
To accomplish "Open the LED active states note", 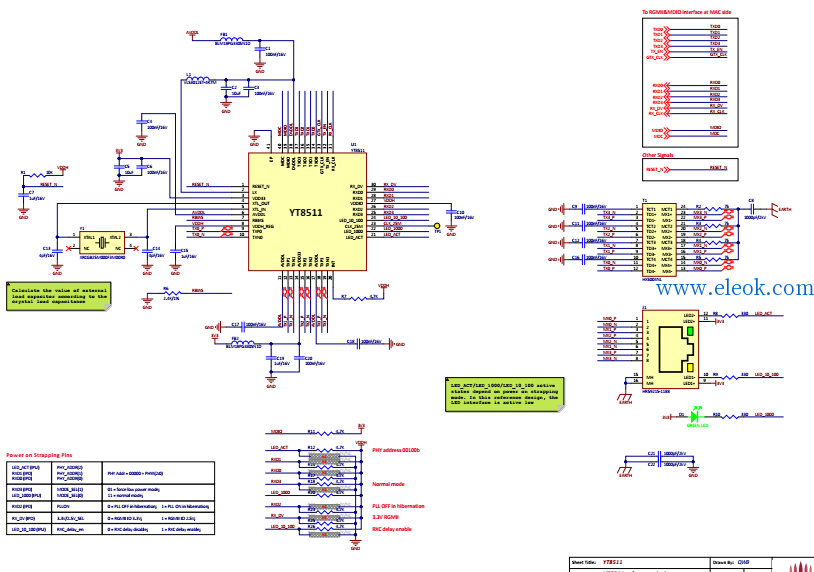I will click(505, 394).
